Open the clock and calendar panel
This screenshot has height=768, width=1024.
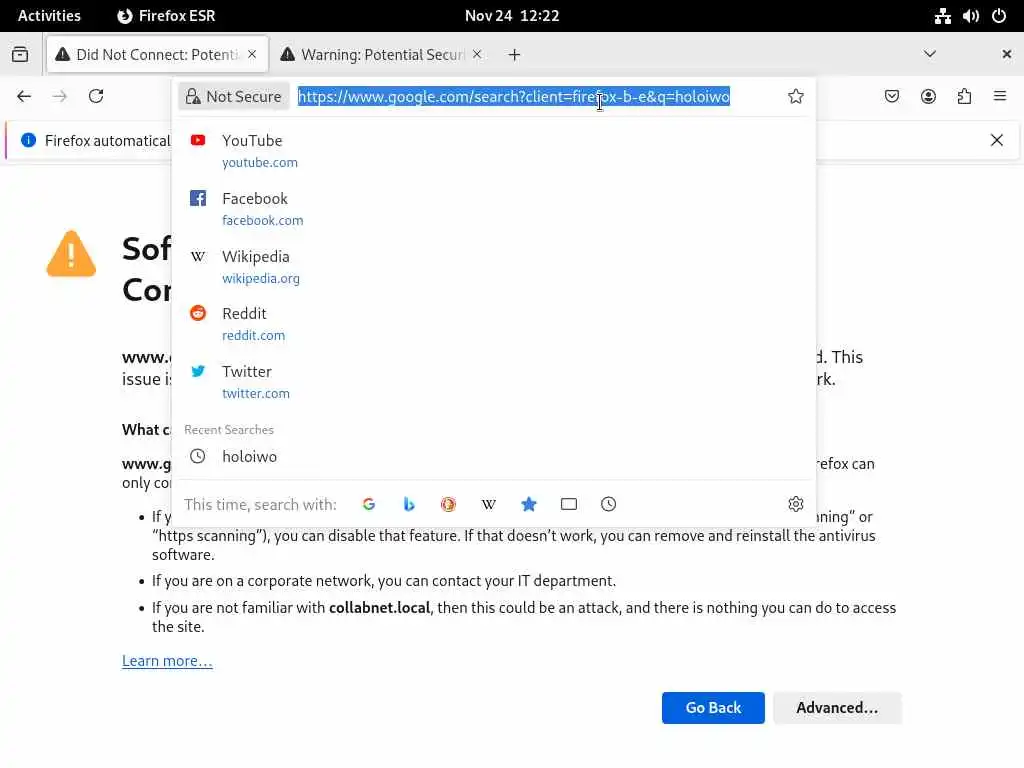[512, 16]
